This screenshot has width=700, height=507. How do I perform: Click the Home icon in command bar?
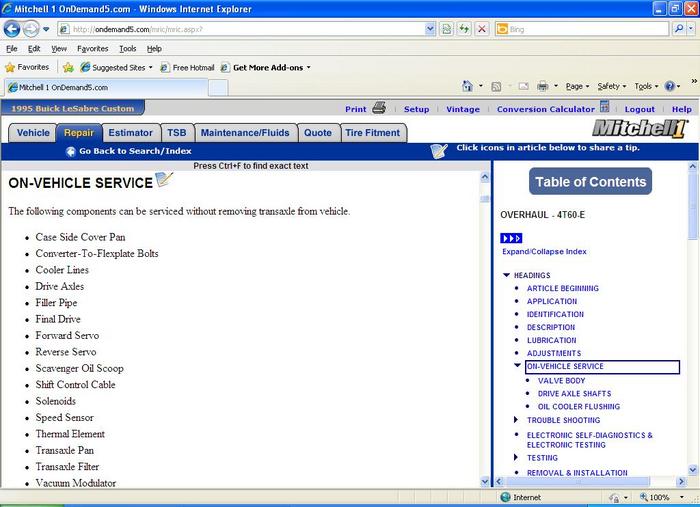[467, 86]
